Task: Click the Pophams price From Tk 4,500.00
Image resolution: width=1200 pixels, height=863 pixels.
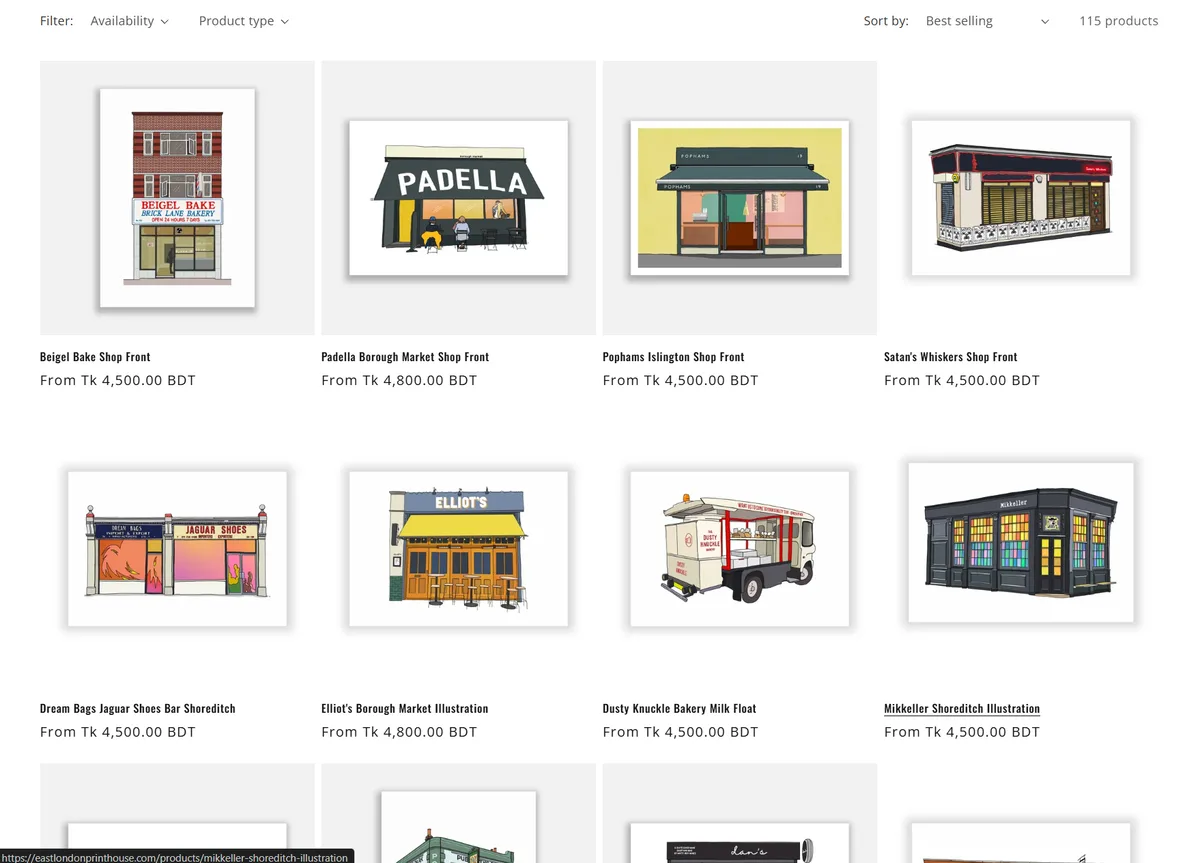Action: 681,380
